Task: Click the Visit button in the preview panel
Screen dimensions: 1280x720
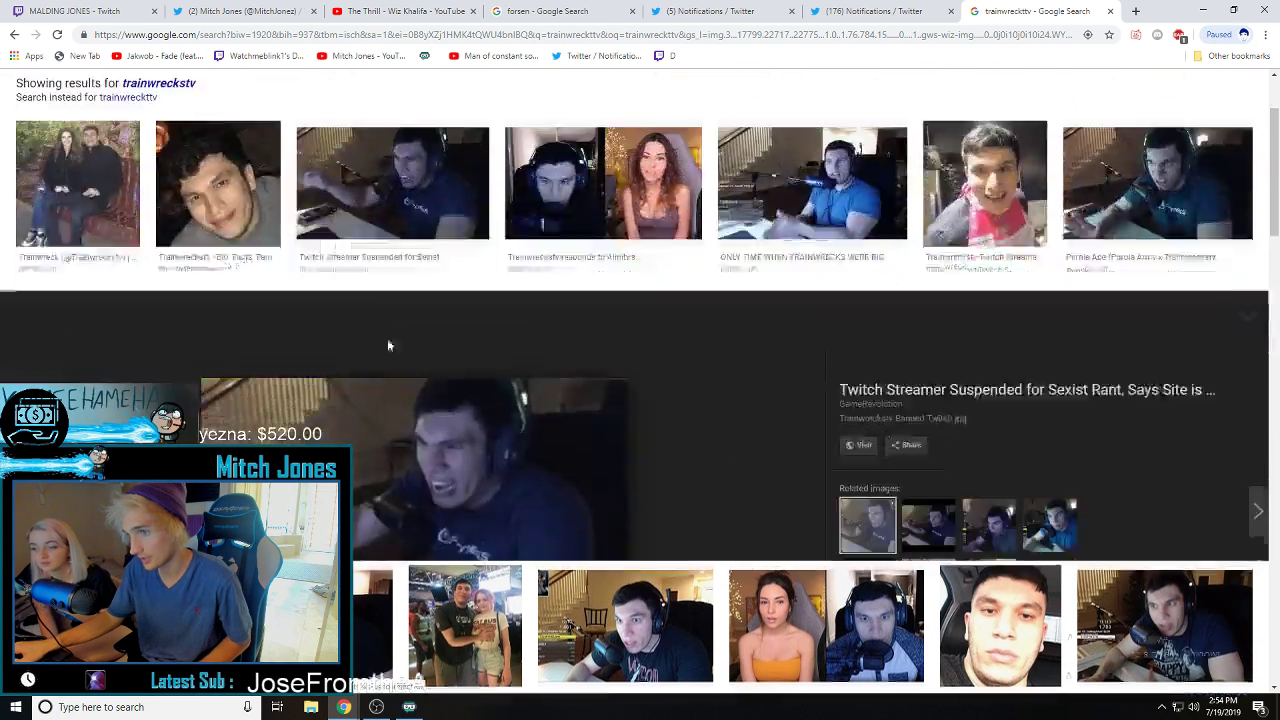Action: point(859,445)
